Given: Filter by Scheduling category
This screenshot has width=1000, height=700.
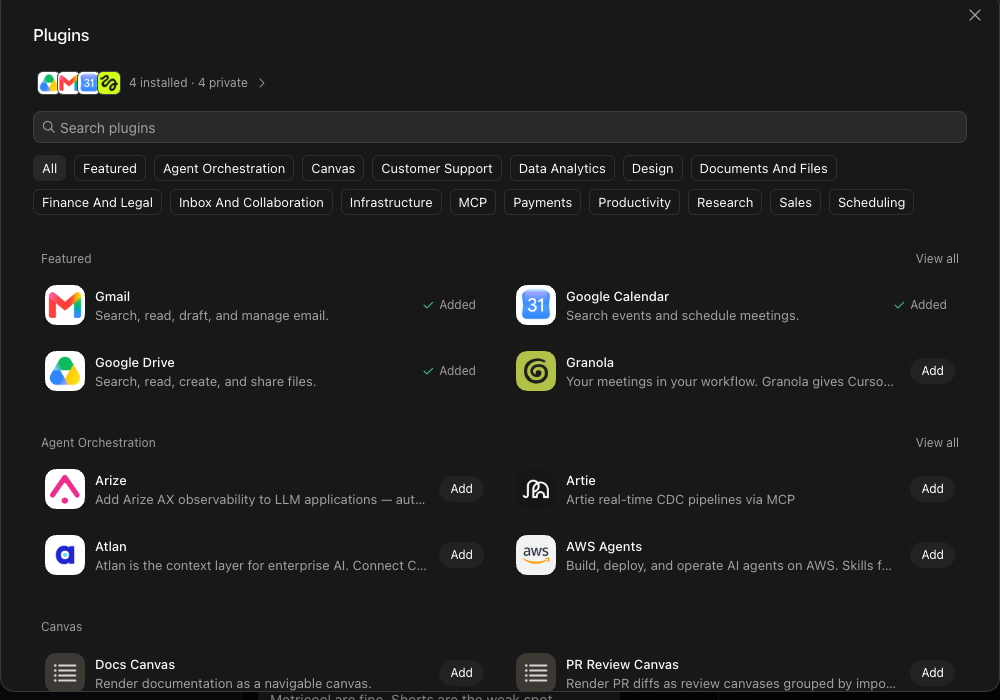Looking at the screenshot, I should 871,202.
